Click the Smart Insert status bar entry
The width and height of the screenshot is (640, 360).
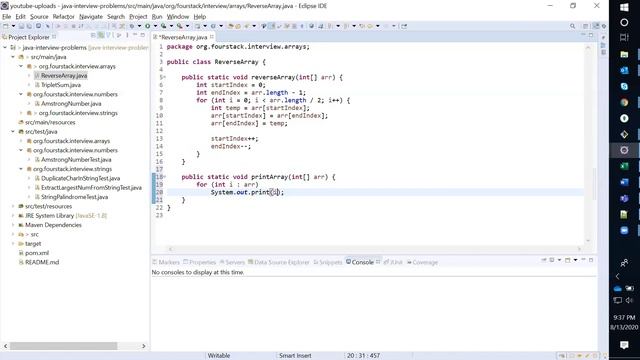pos(295,356)
